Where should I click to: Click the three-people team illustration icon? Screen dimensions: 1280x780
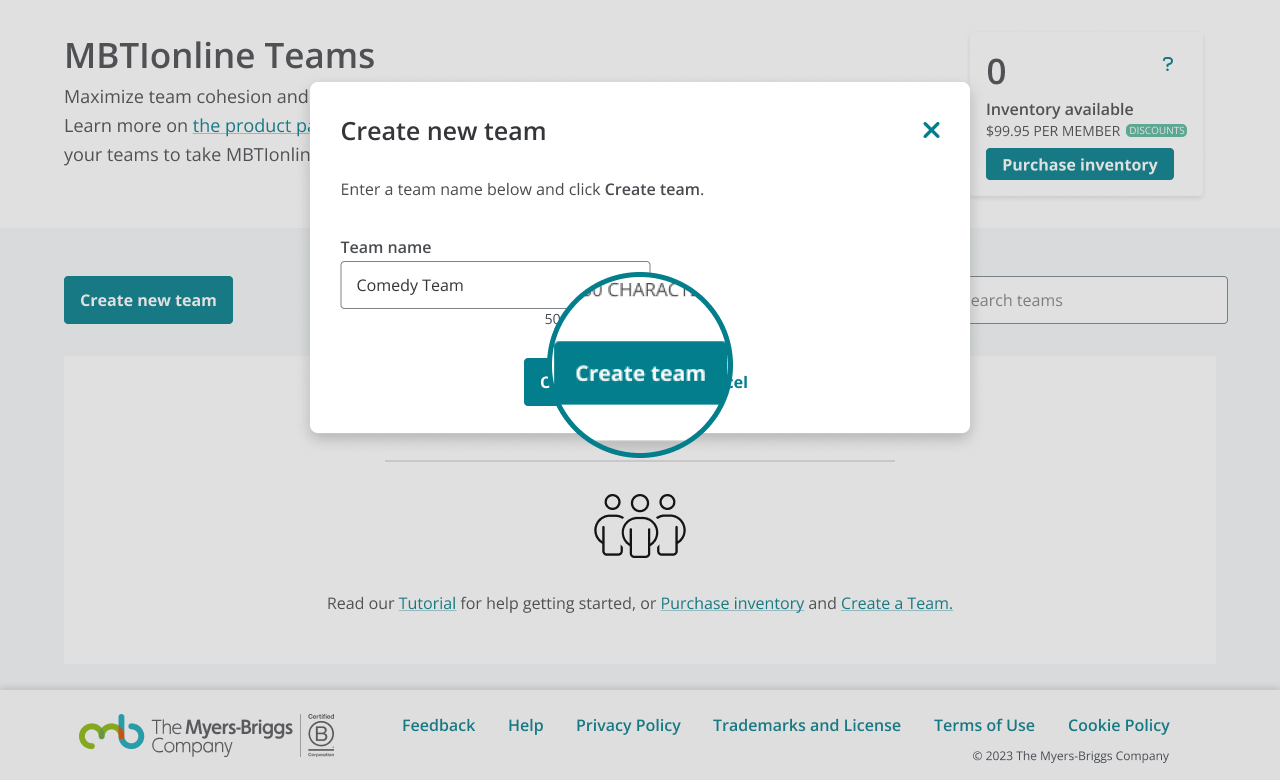coord(640,525)
